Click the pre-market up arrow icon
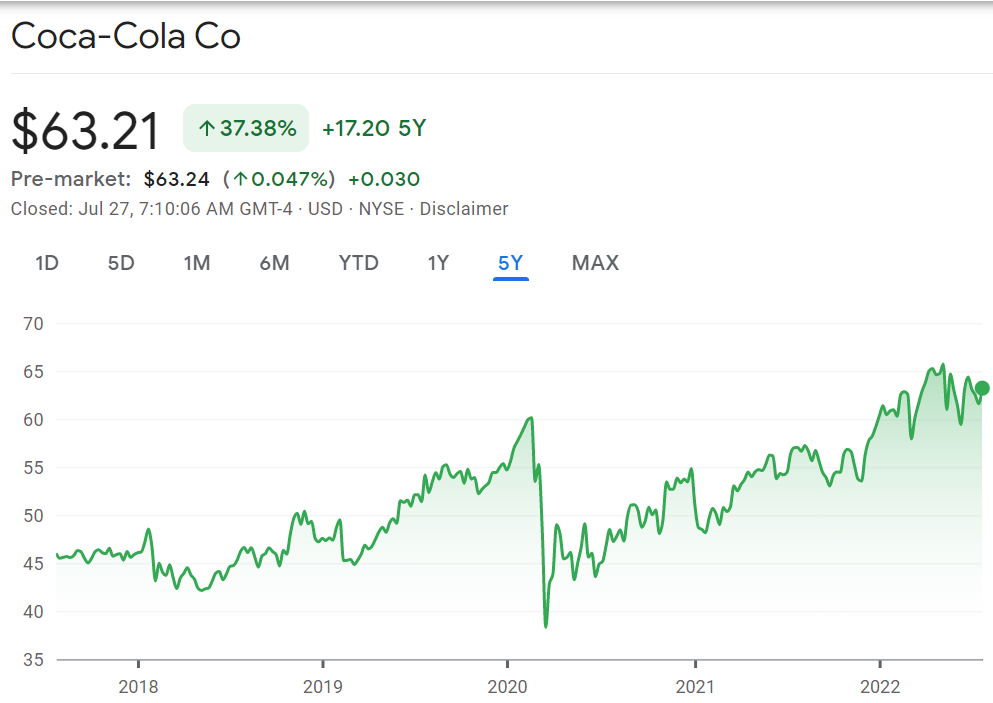 (240, 180)
